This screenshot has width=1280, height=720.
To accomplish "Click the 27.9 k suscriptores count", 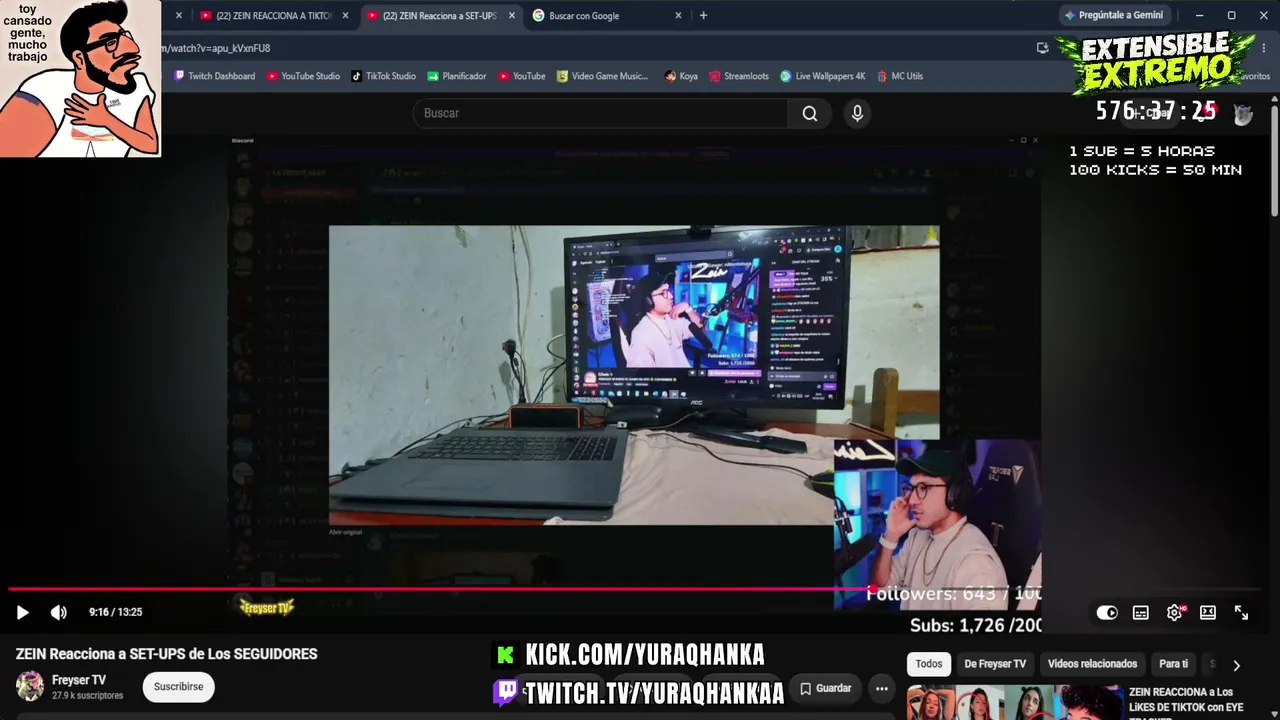I will 88,696.
